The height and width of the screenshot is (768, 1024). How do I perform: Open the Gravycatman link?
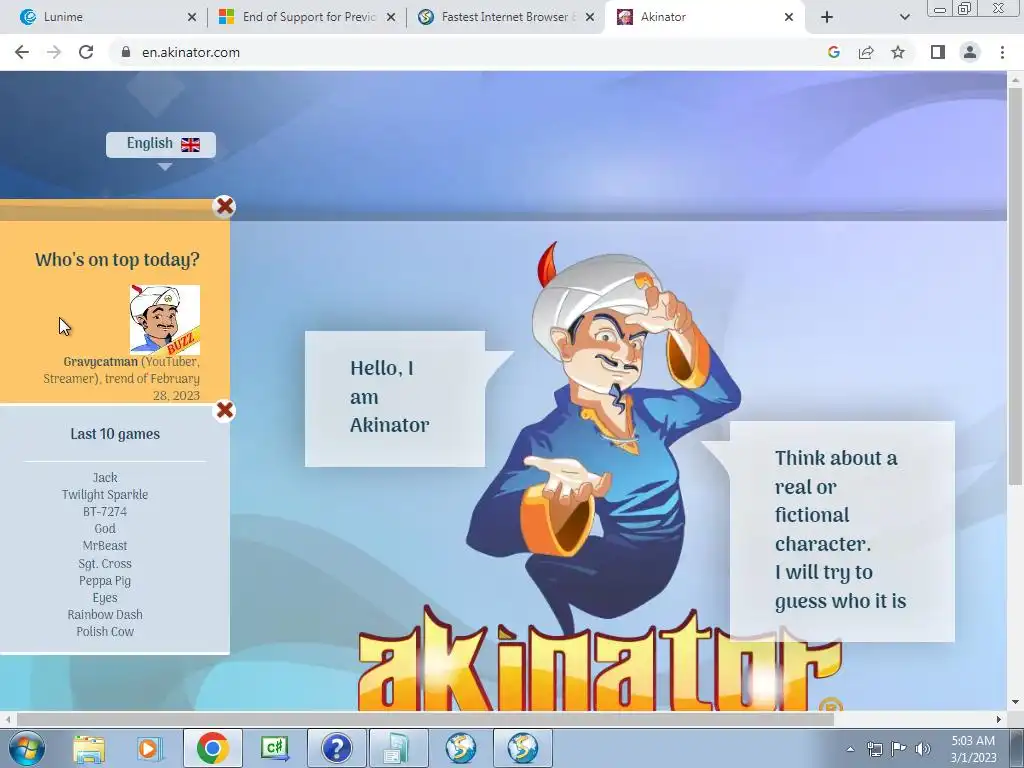point(101,362)
